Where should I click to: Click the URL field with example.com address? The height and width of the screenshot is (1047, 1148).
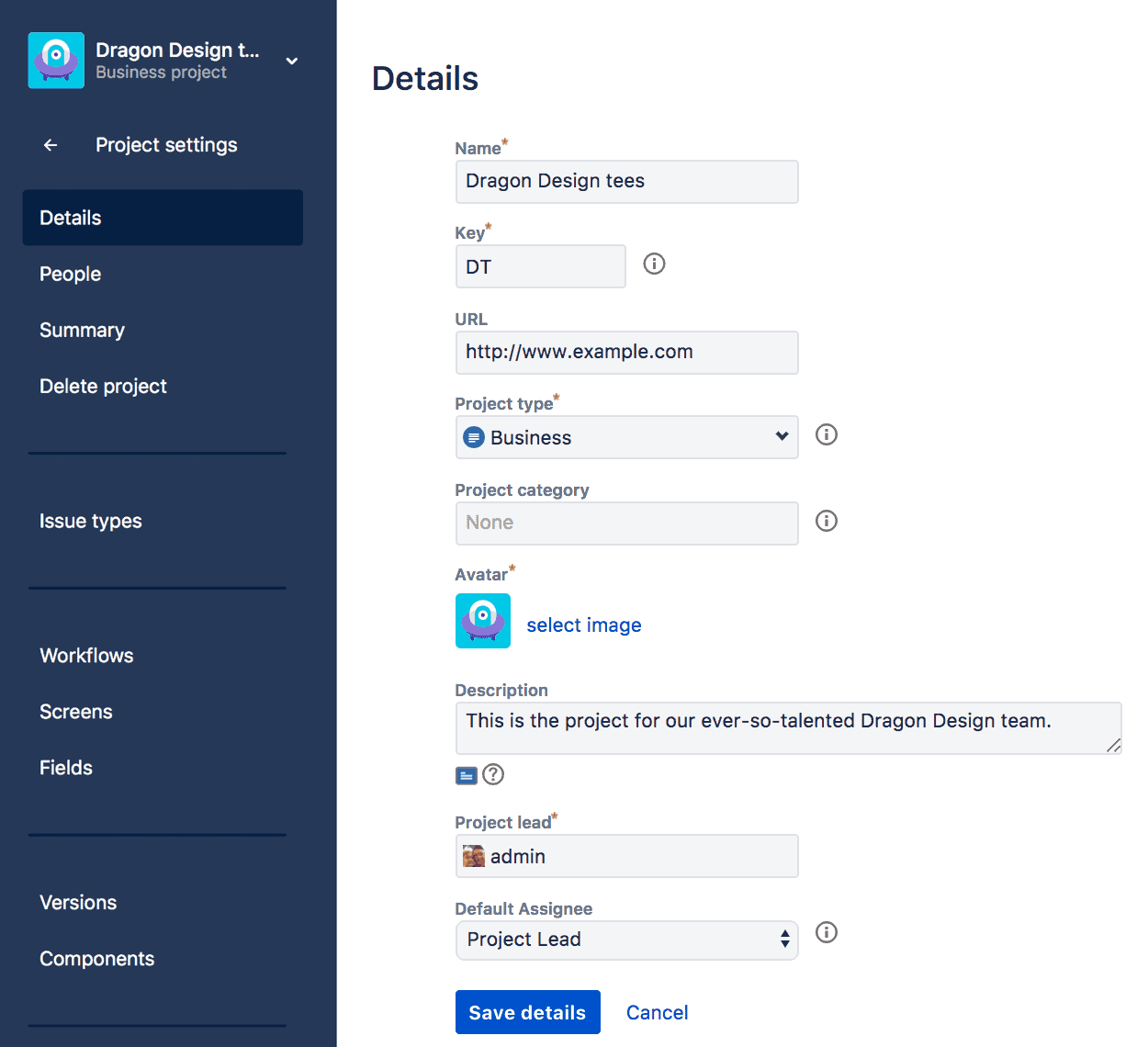click(x=626, y=352)
